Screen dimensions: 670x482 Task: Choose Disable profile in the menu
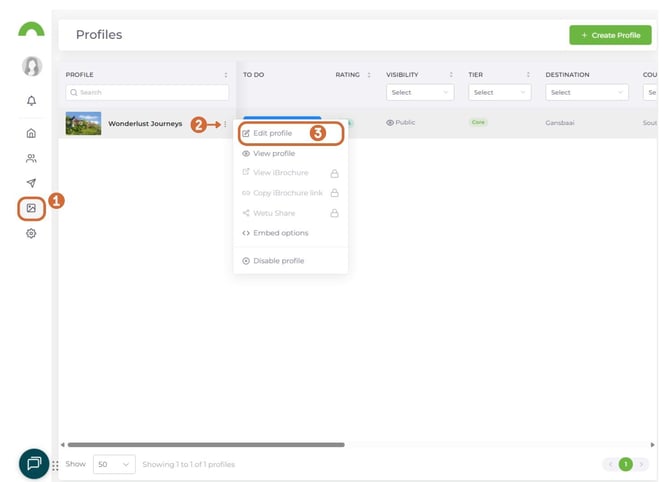click(278, 261)
